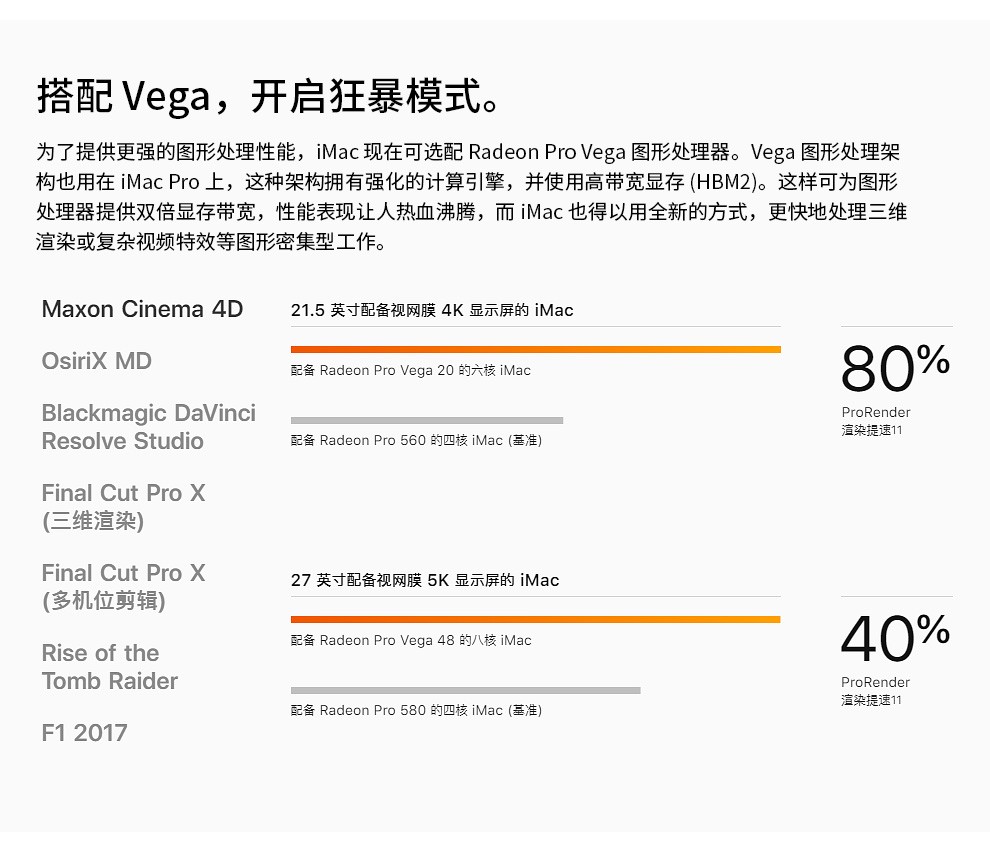
Task: Select Final Cut Pro X (三维渲染) tab
Action: click(x=123, y=507)
